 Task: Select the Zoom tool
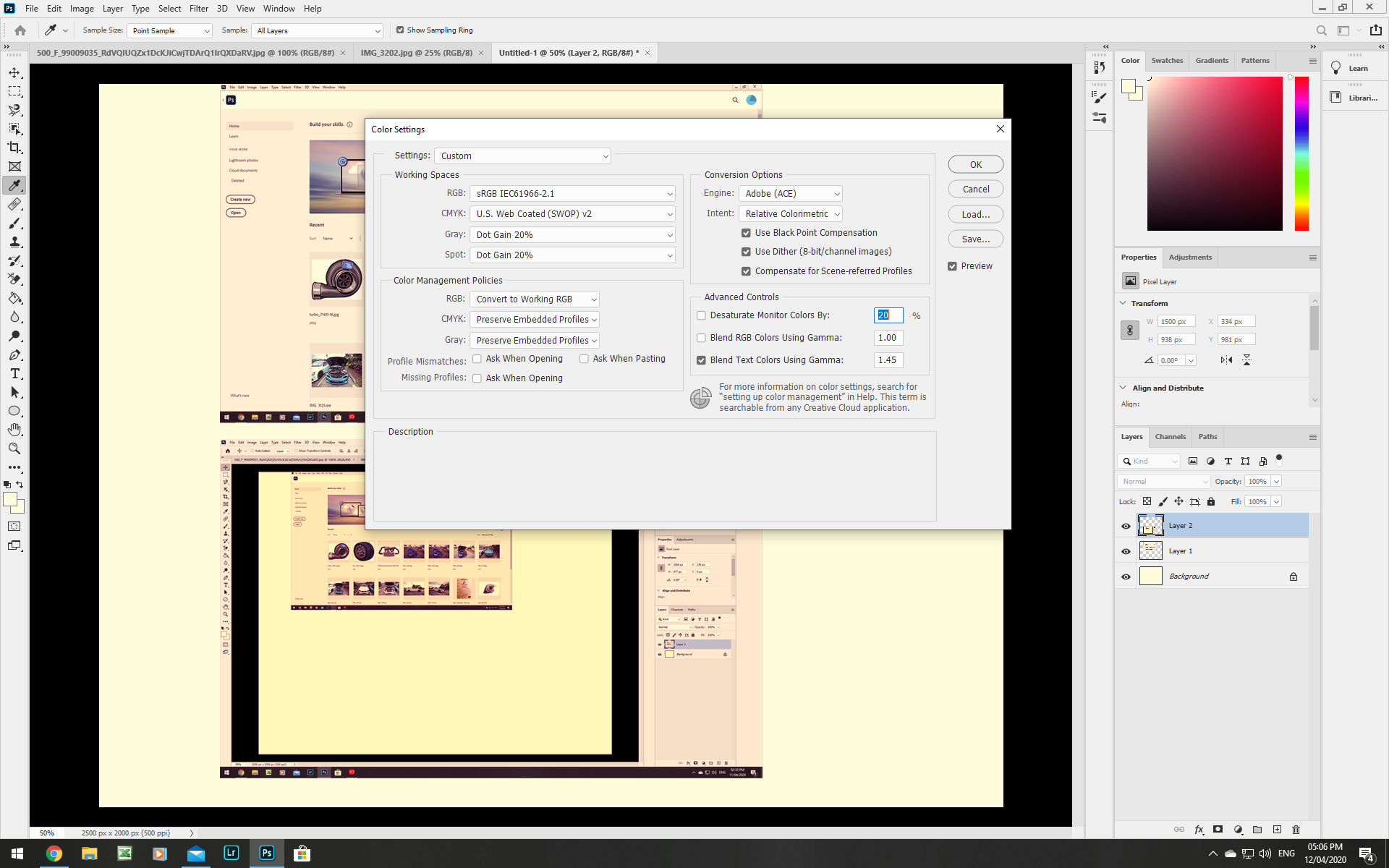click(14, 448)
